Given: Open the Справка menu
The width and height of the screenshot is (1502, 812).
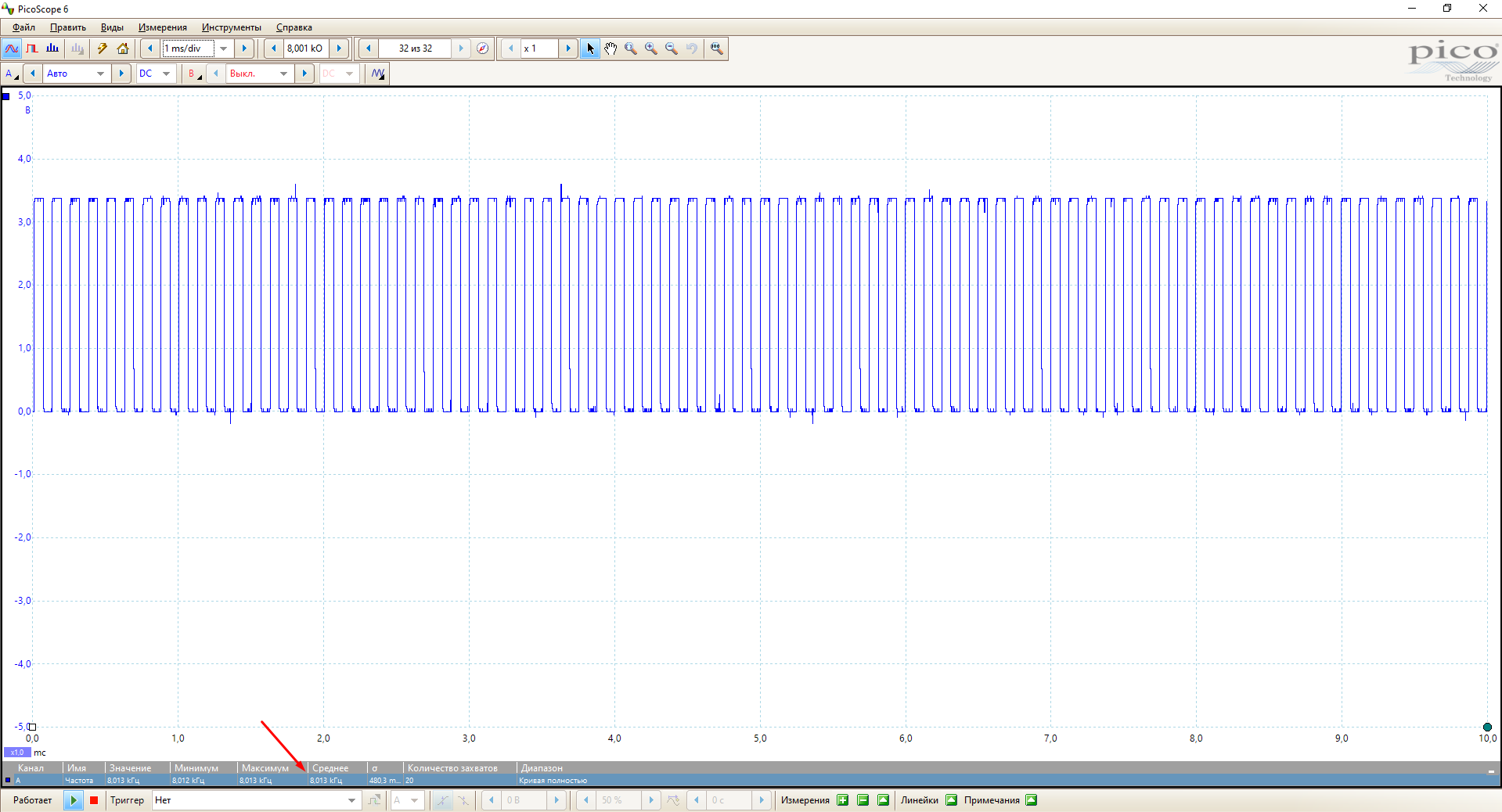Looking at the screenshot, I should click(x=294, y=27).
